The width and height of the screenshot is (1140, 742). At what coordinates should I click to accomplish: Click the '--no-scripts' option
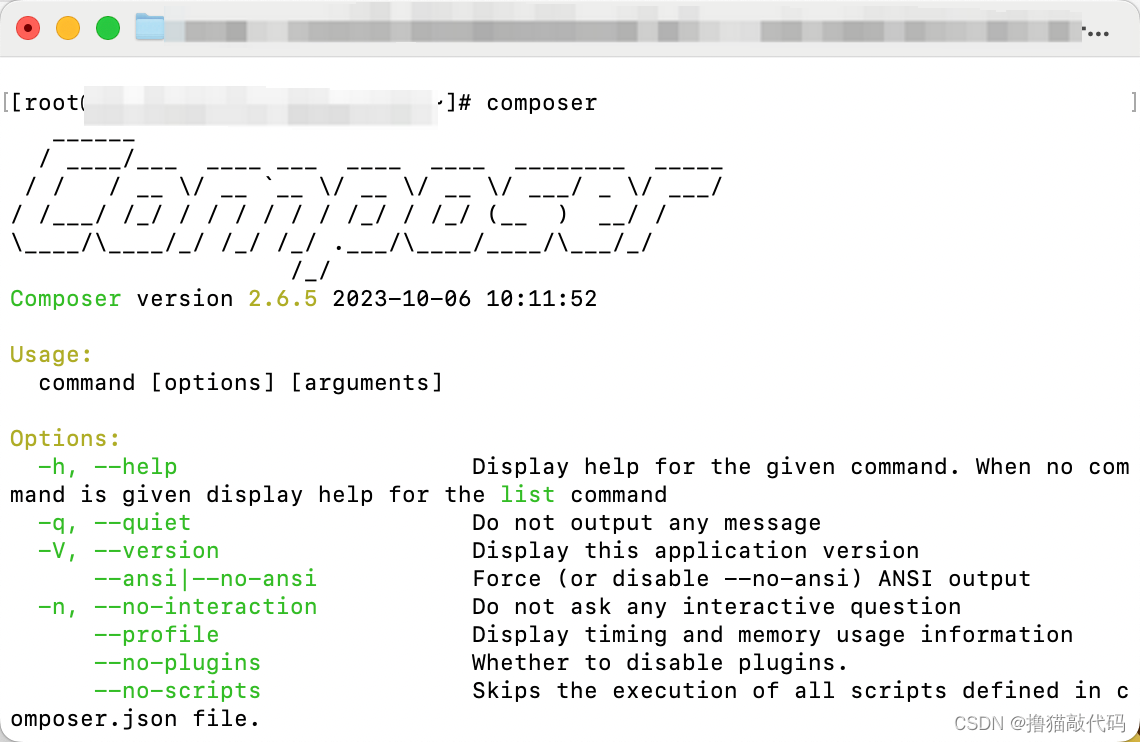coord(177,690)
